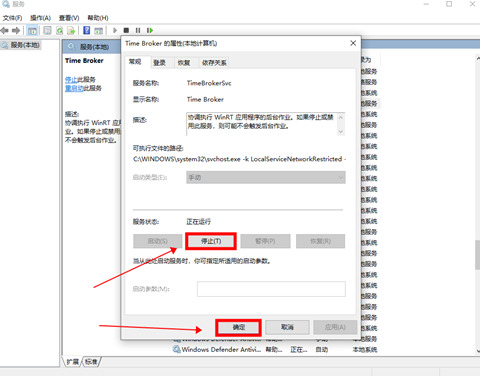Switch to the 登录 tab in the dialog
The height and width of the screenshot is (376, 480).
click(x=159, y=63)
